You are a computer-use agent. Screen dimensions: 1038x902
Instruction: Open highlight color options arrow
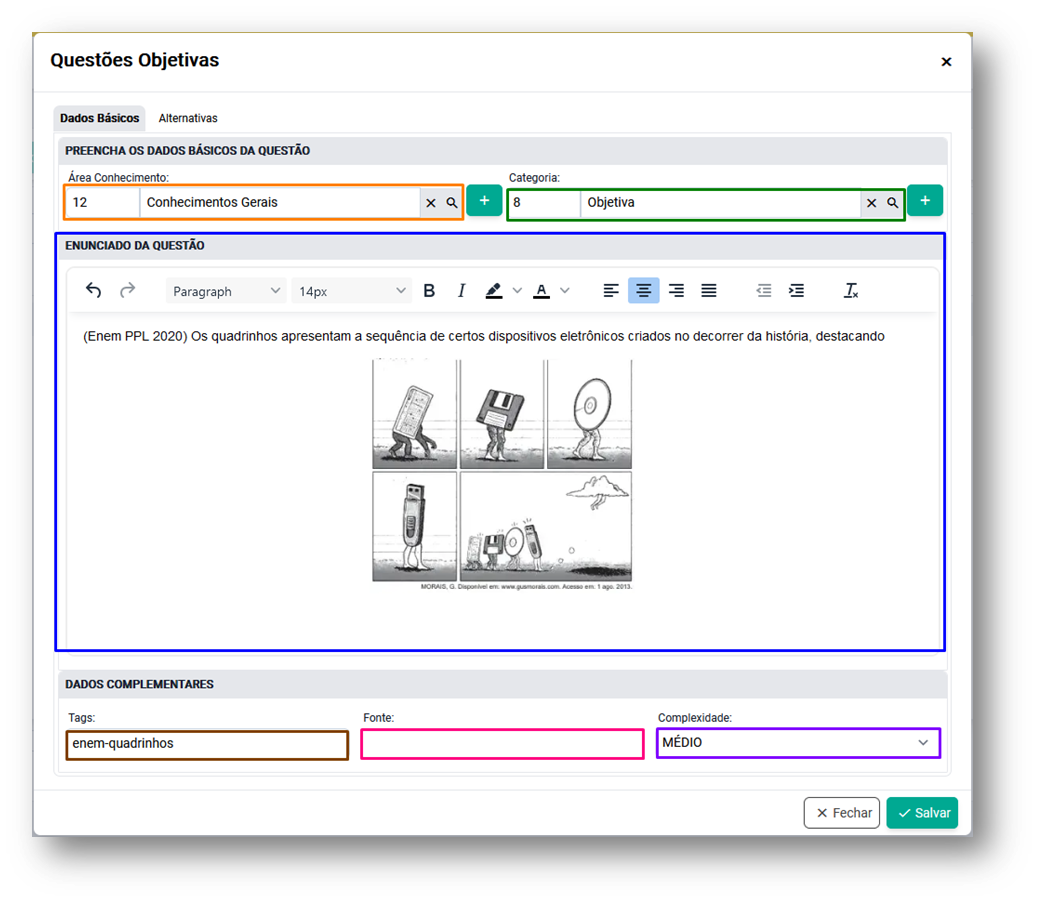(x=518, y=291)
